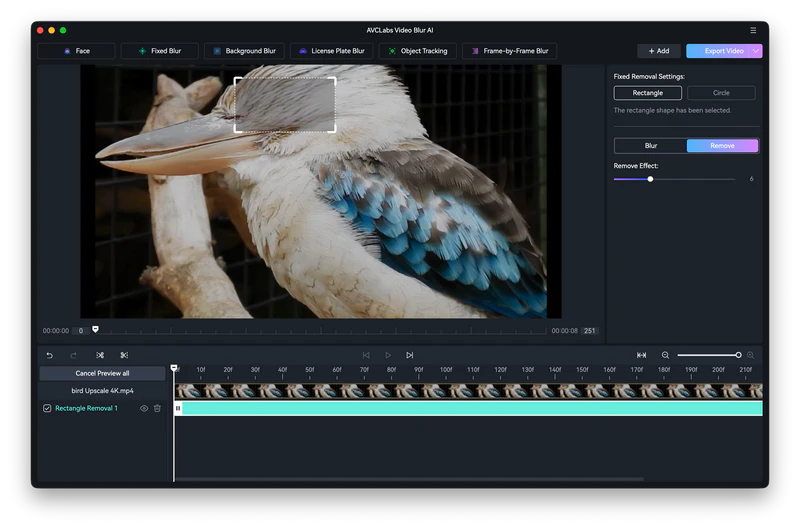The height and width of the screenshot is (529, 800).
Task: Click the current frame number field 0
Action: (81, 331)
